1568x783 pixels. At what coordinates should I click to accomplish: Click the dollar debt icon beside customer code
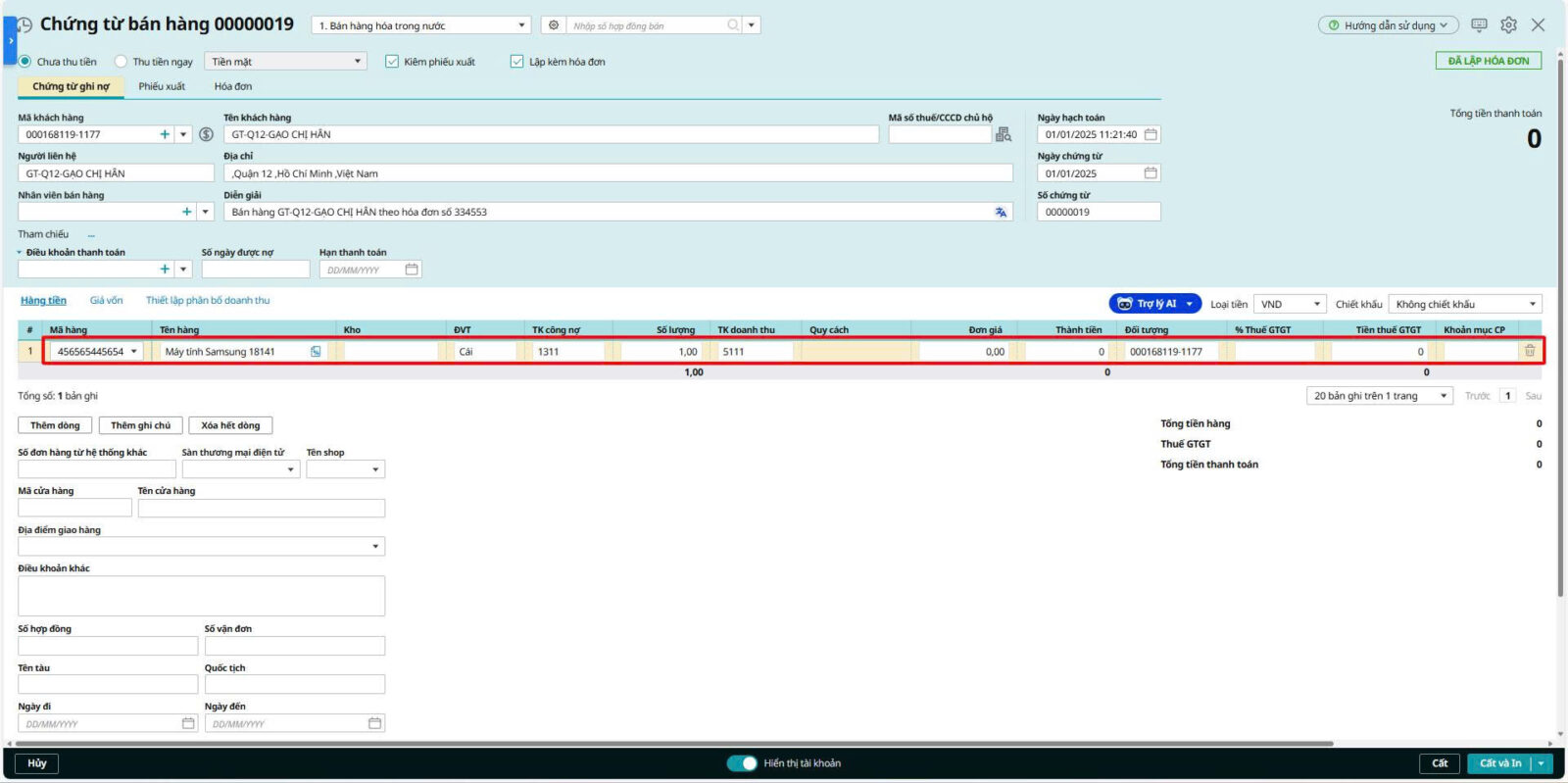click(206, 134)
